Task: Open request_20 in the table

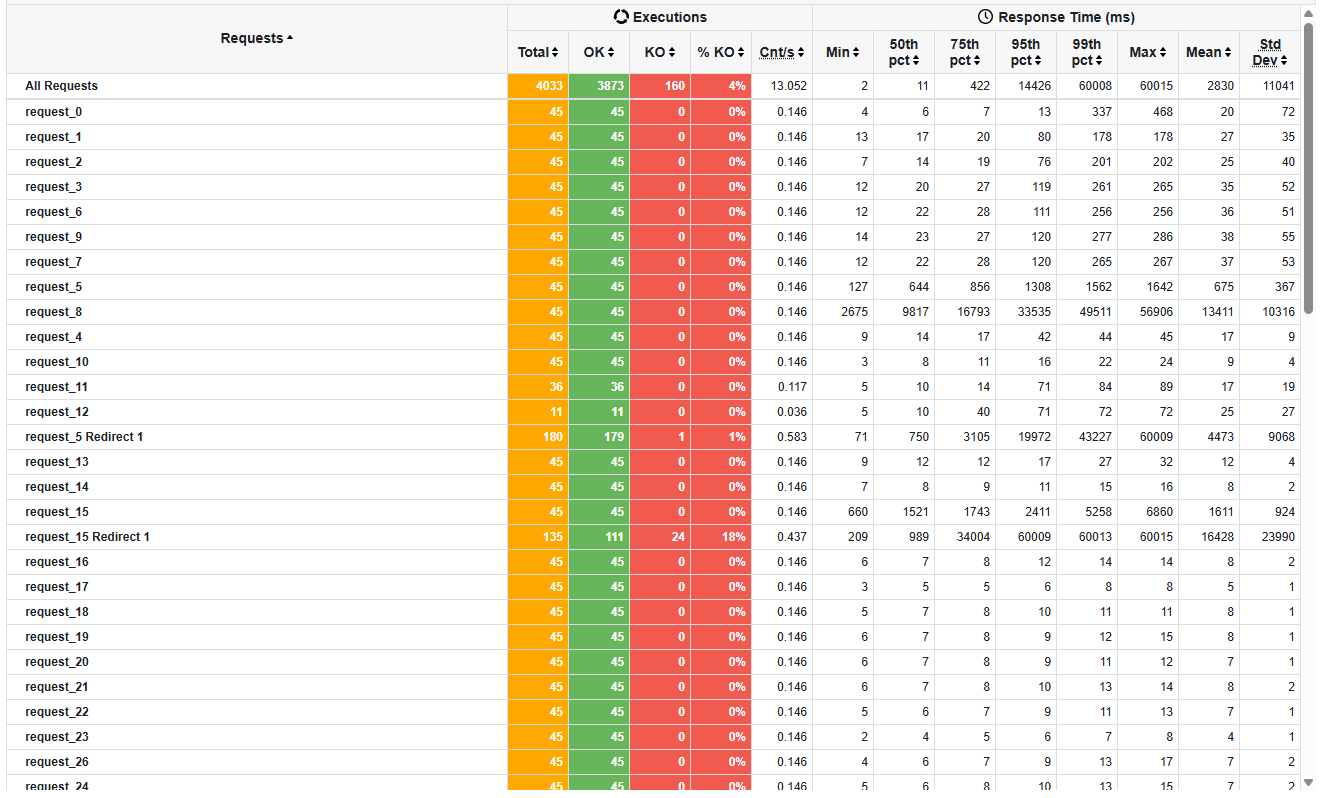Action: tap(57, 662)
